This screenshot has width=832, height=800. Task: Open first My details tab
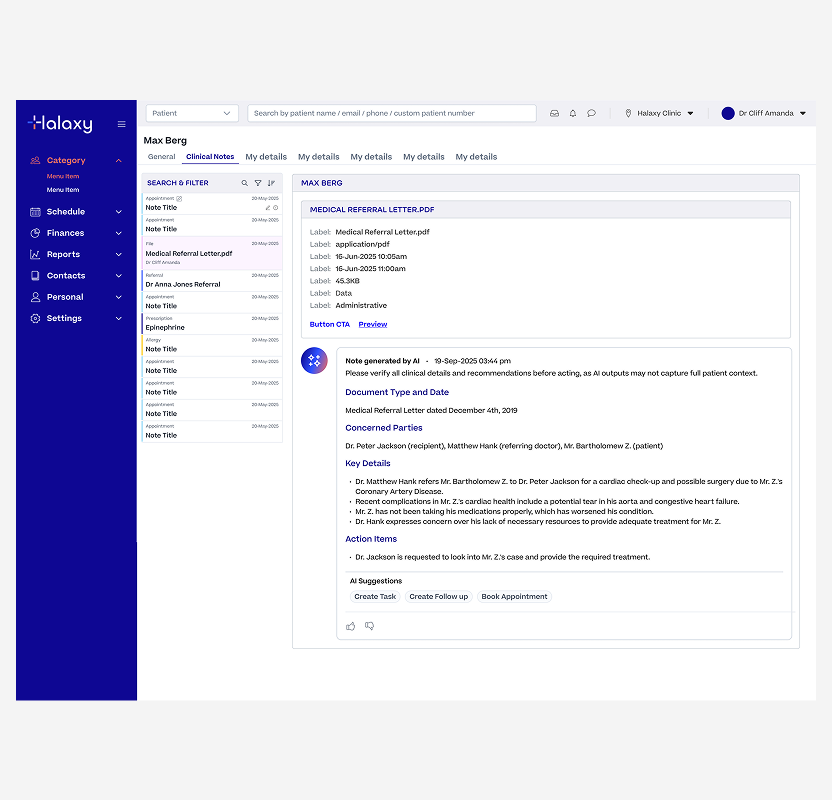pos(266,157)
